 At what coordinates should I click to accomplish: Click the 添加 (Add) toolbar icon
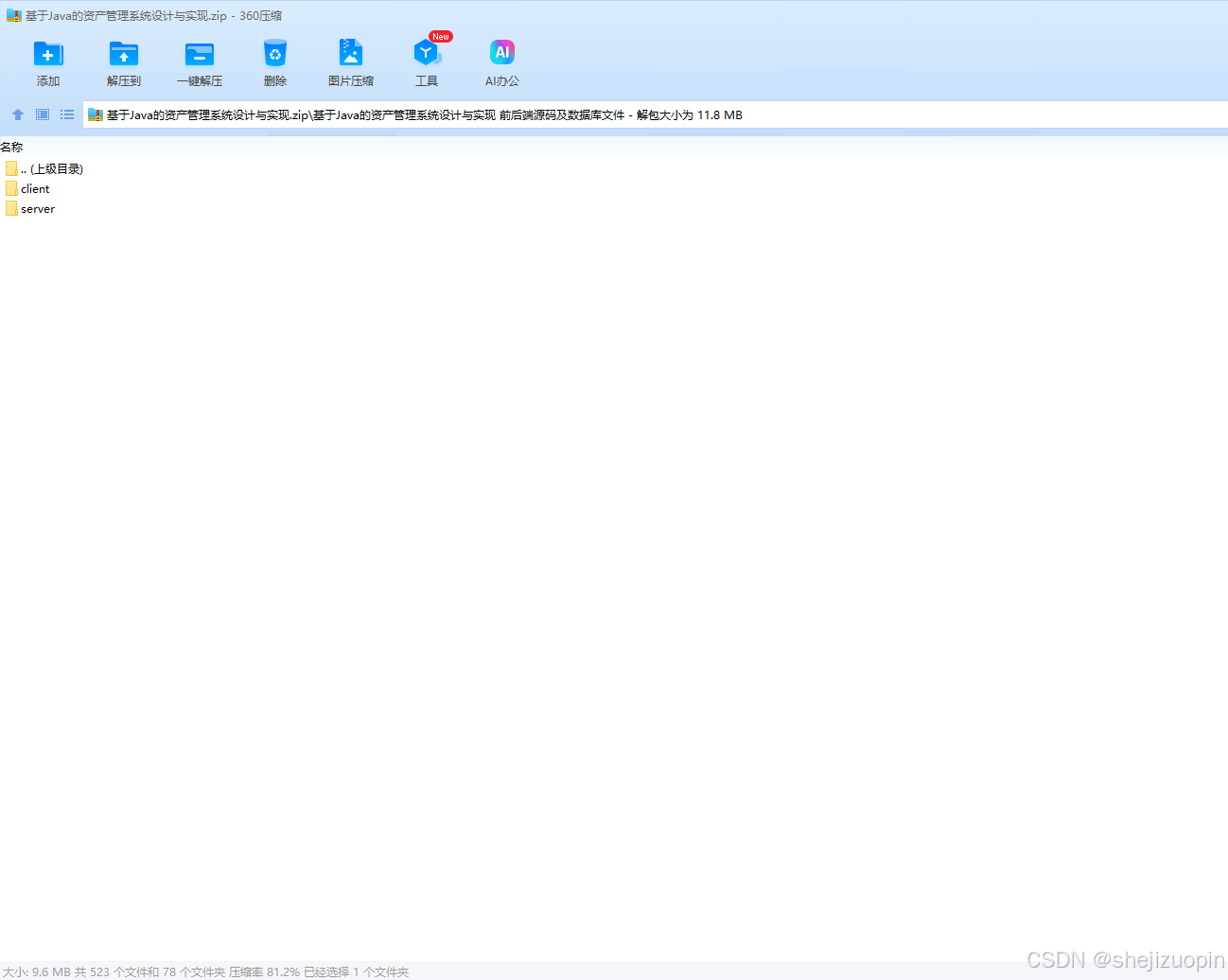[48, 54]
